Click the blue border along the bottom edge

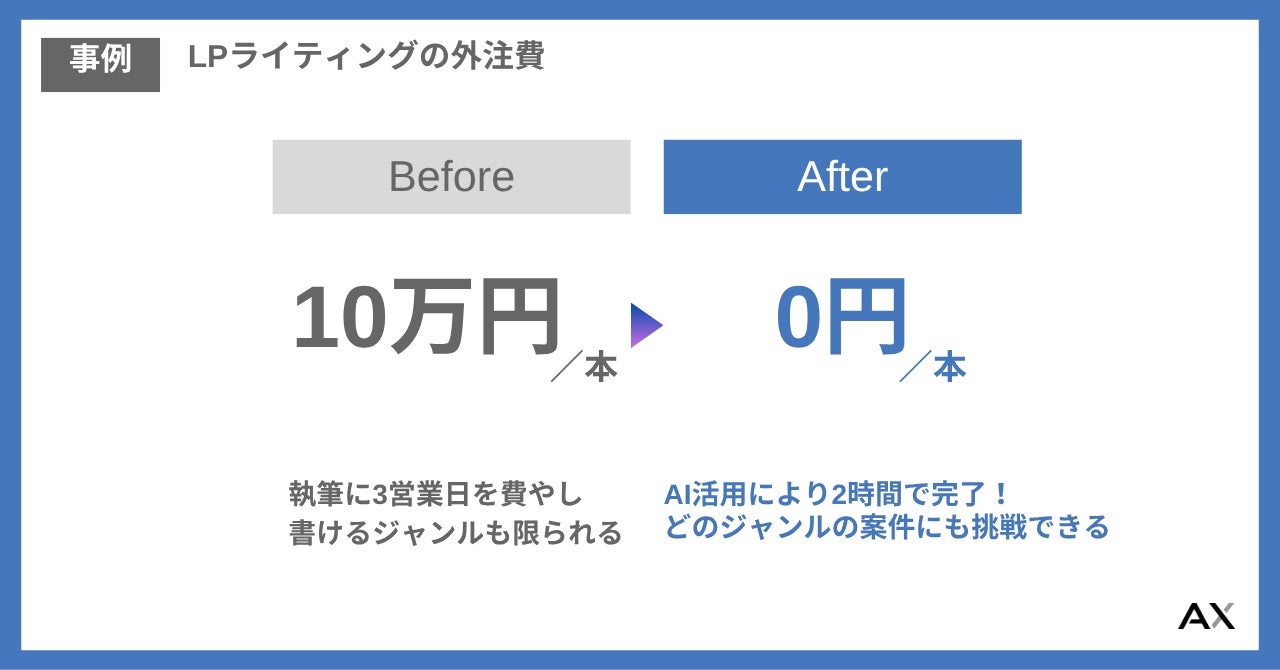coord(640,660)
